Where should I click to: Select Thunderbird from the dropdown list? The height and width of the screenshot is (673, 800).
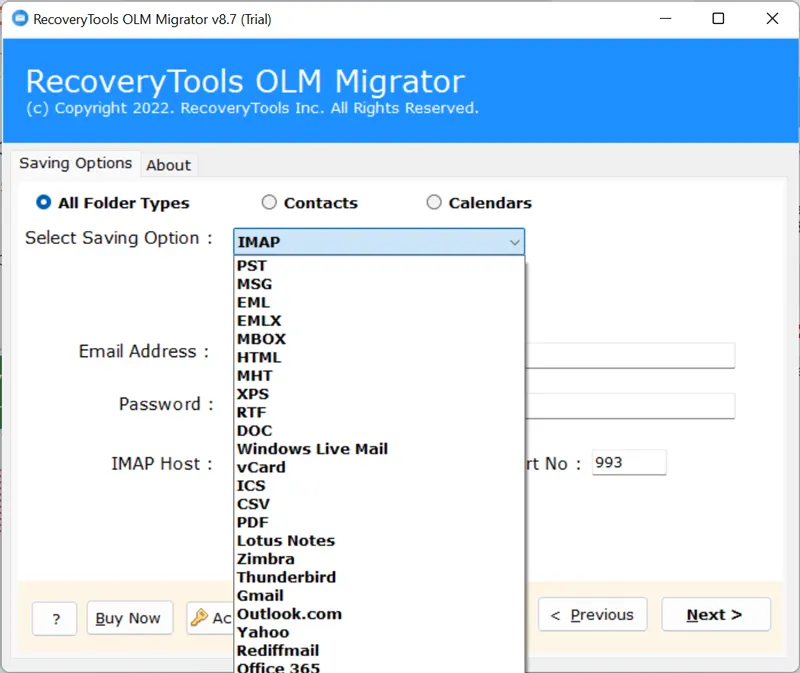tap(286, 577)
